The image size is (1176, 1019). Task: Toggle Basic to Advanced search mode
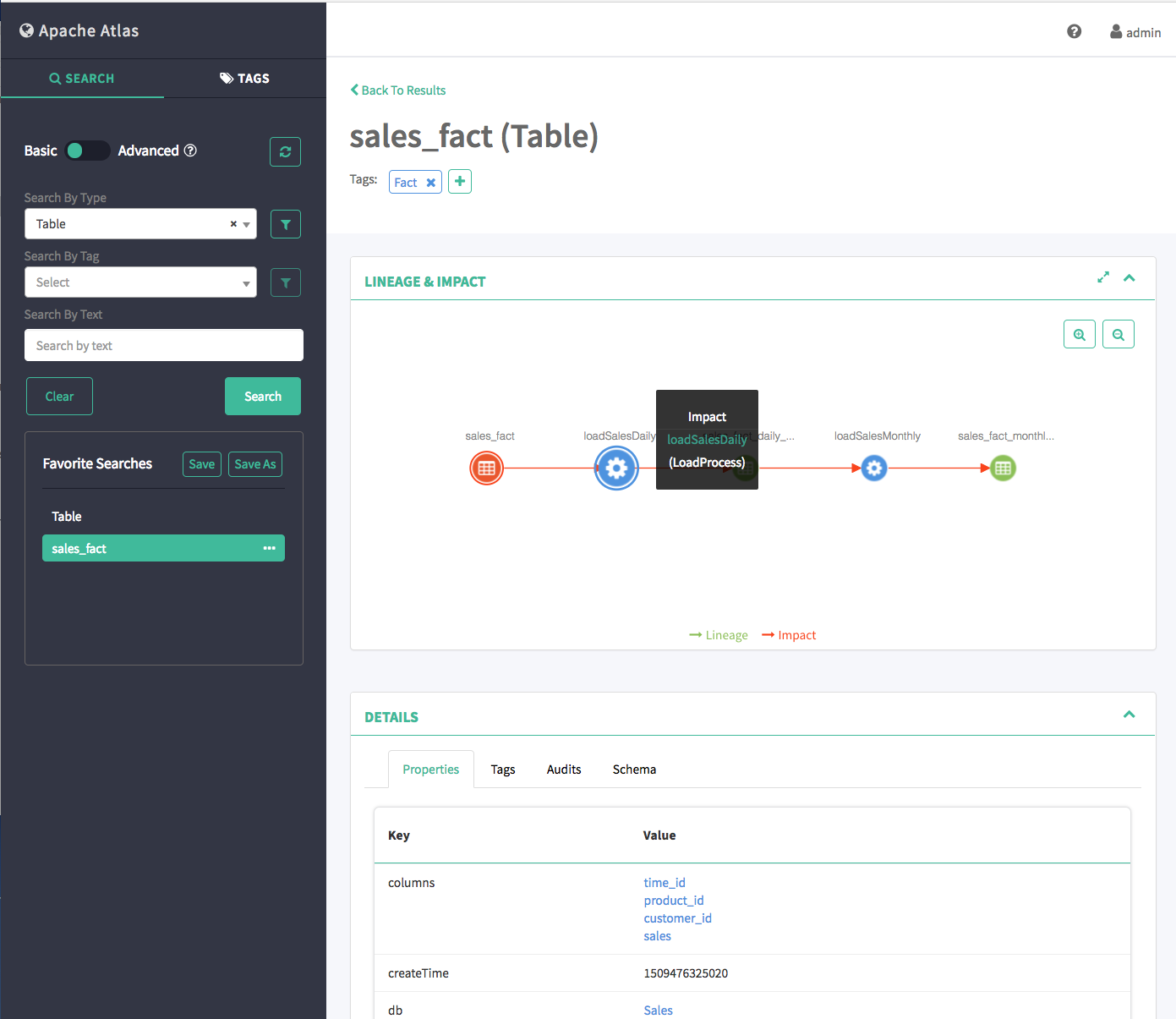[87, 151]
